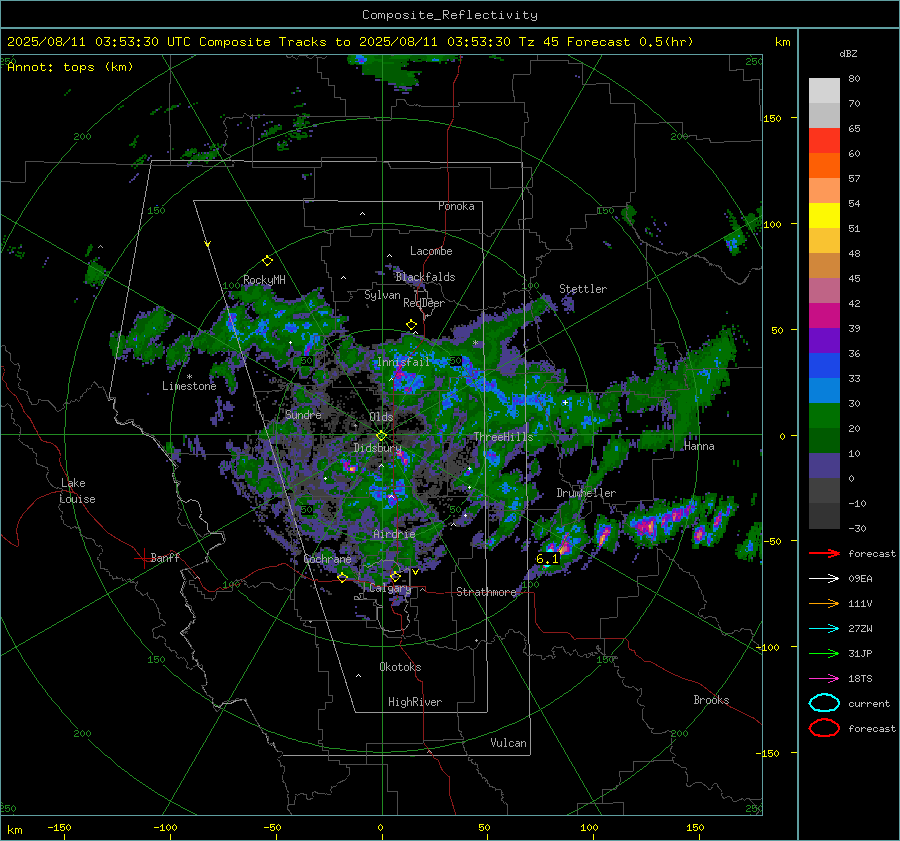Click the ThreeHills city label
The image size is (900, 841).
[503, 437]
